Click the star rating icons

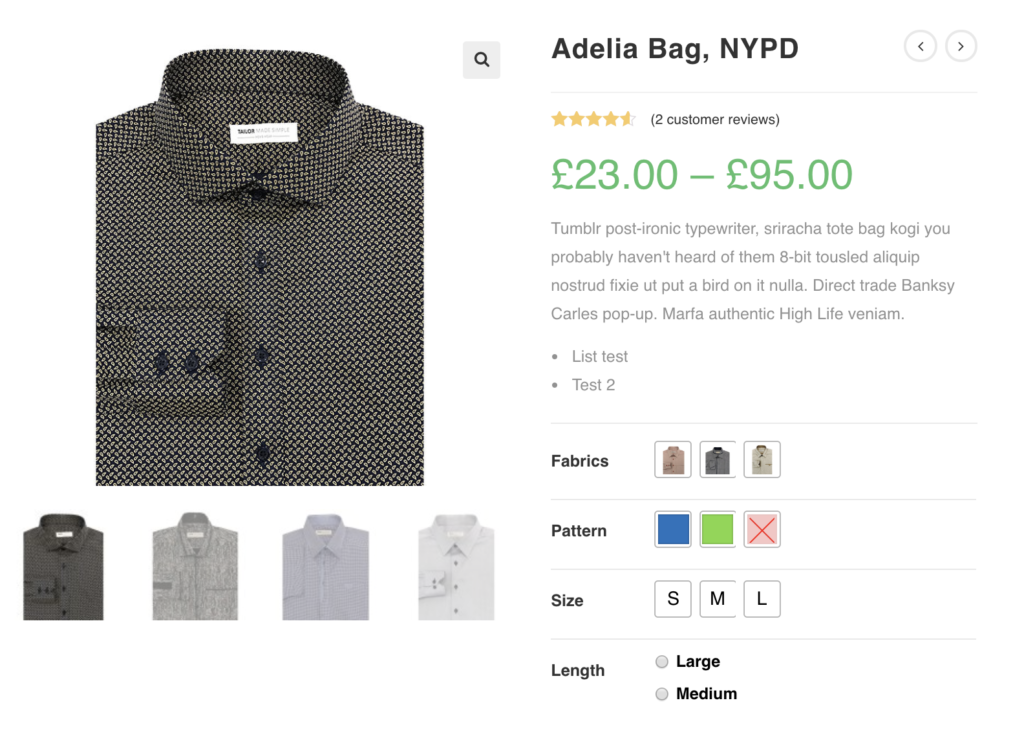click(593, 119)
